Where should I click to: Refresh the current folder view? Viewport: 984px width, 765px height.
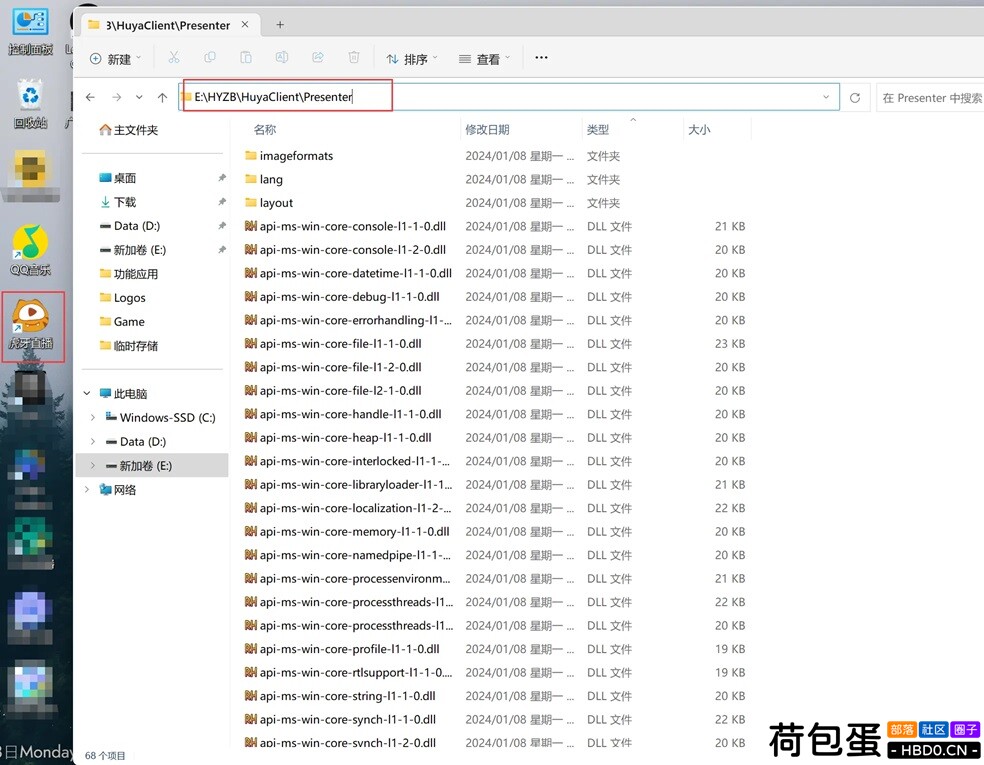point(855,98)
